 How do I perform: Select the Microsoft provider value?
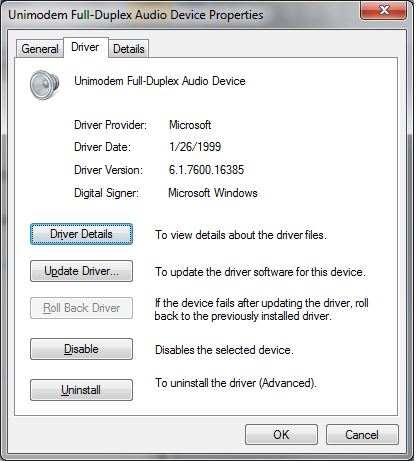click(x=190, y=125)
